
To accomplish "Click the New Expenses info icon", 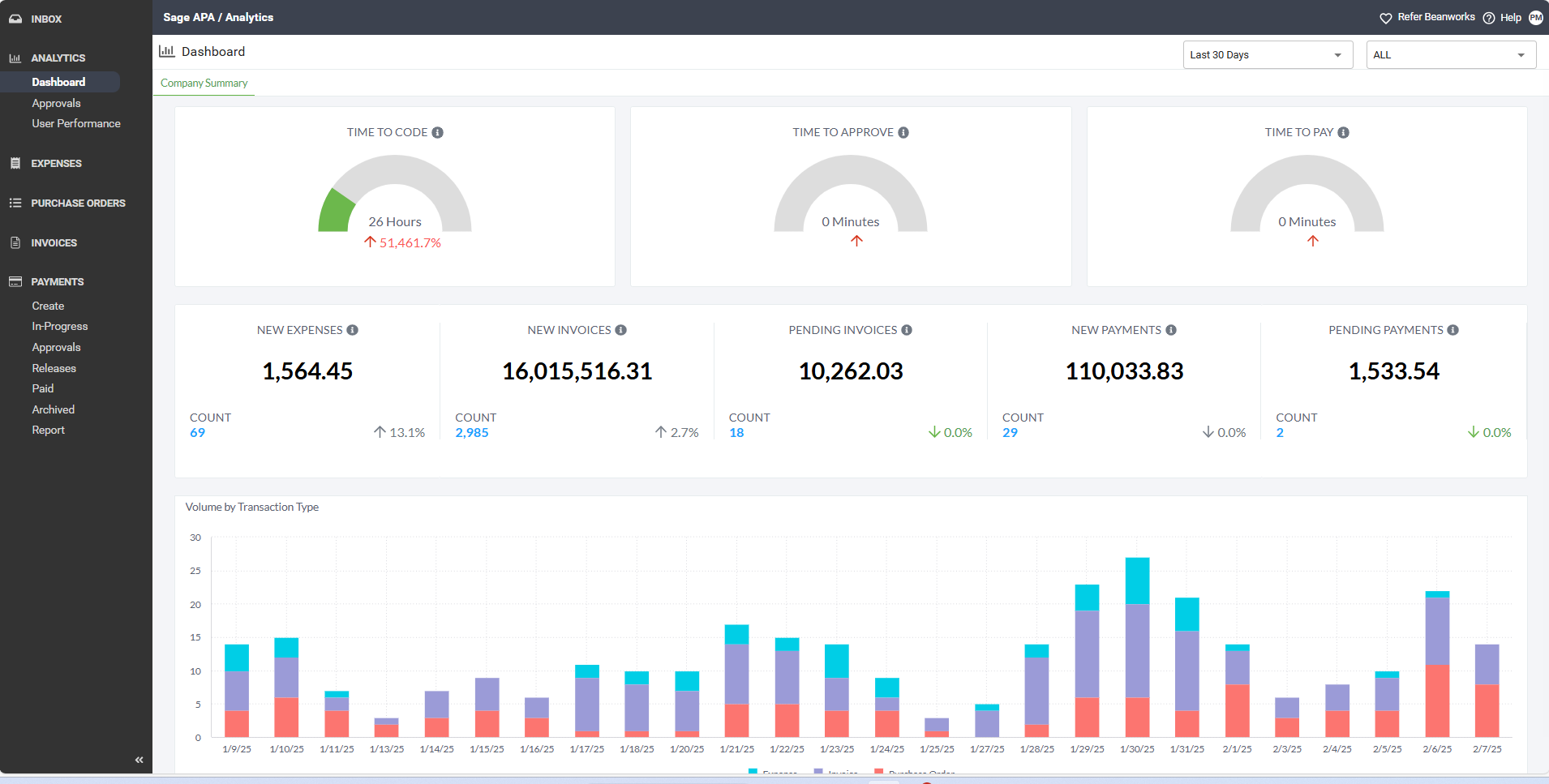I will (x=353, y=331).
